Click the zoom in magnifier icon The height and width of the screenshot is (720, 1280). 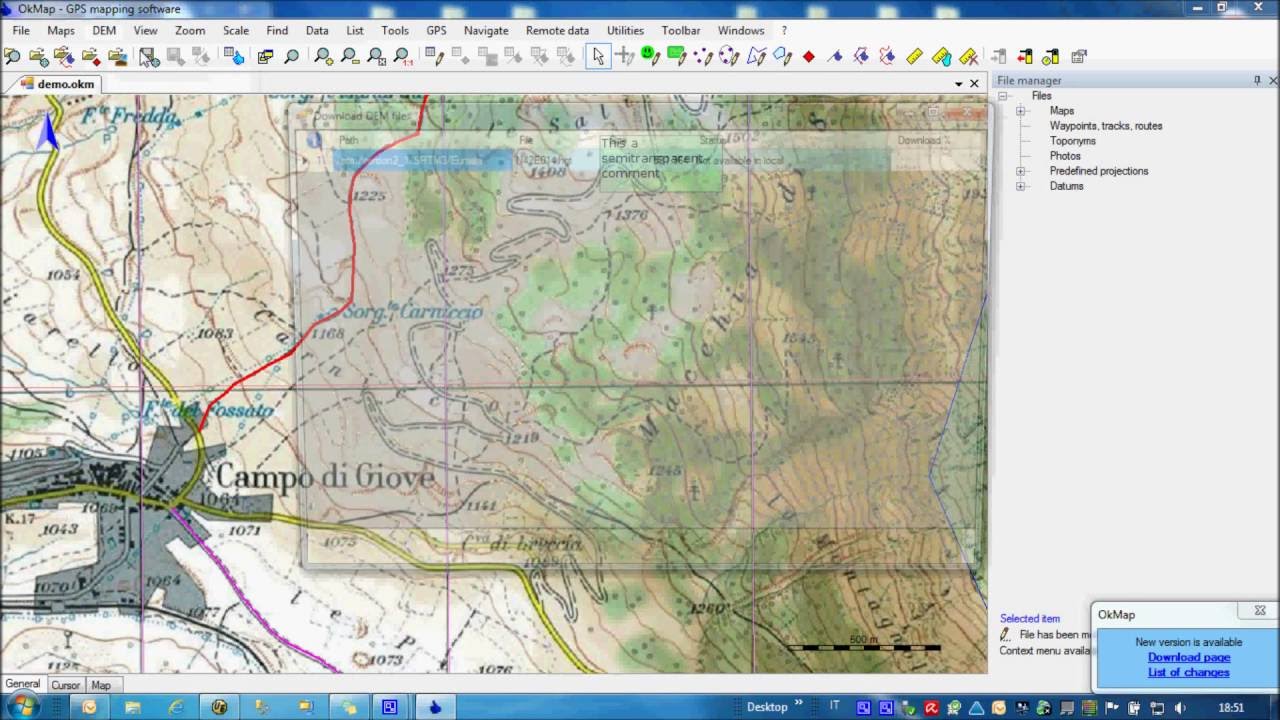(323, 56)
